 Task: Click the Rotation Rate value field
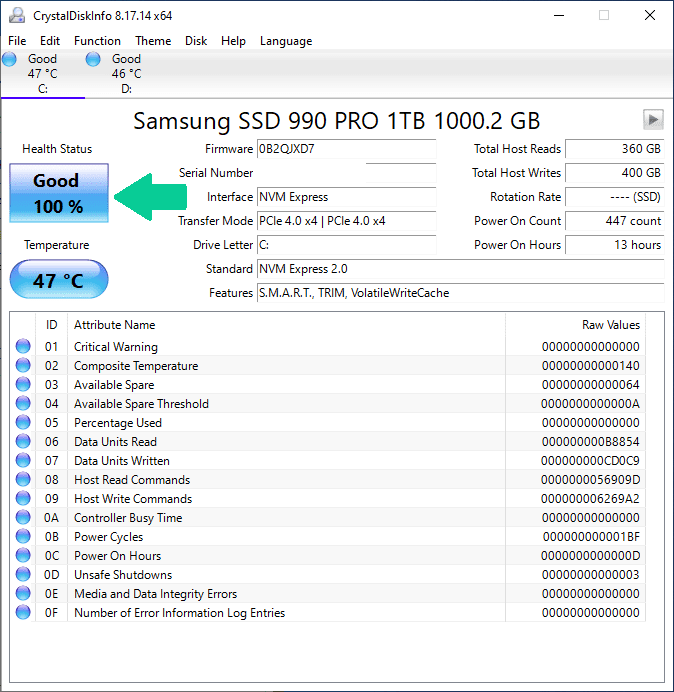615,197
